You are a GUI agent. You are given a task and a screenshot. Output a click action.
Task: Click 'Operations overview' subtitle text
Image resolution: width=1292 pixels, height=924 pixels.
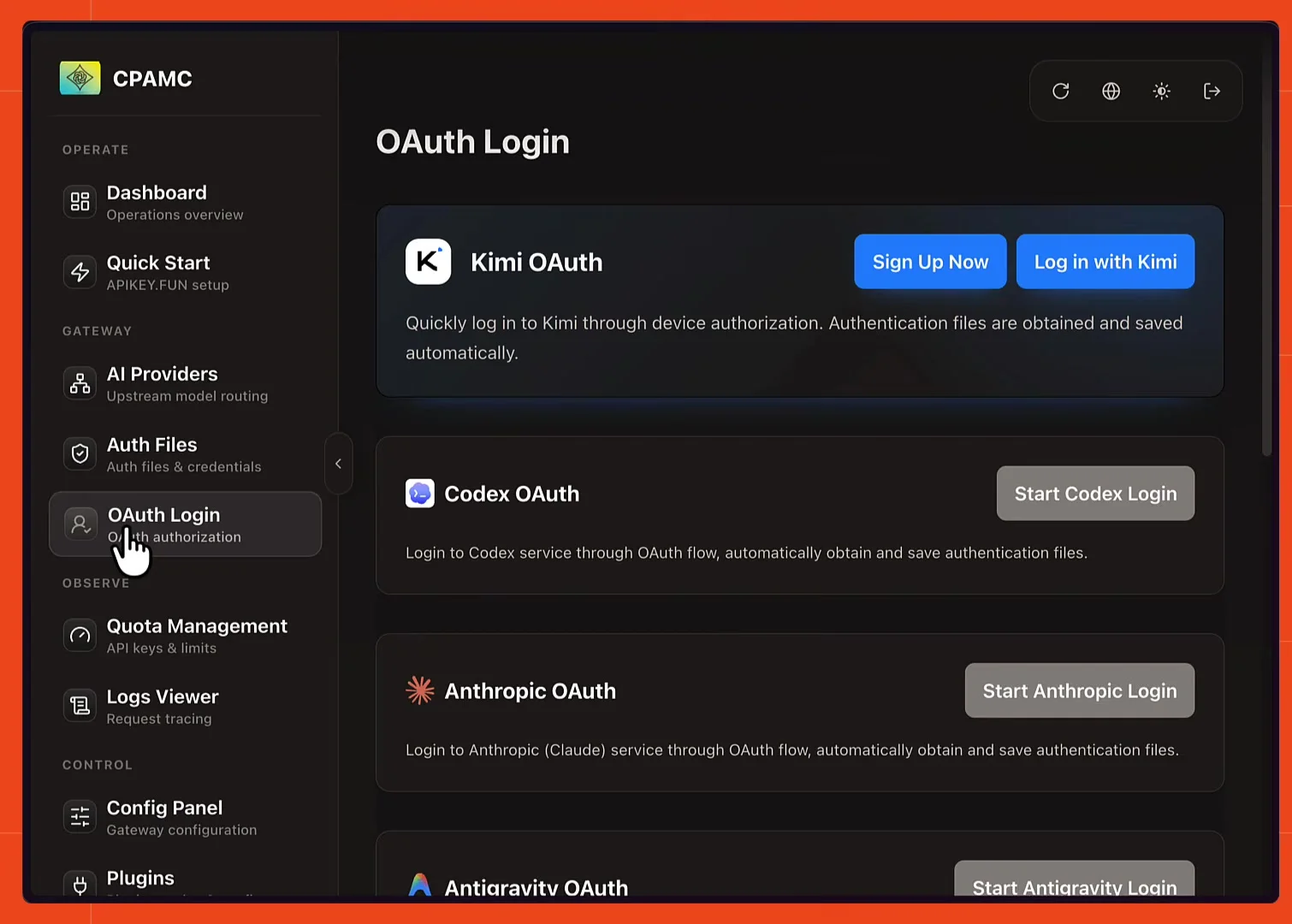pos(175,215)
